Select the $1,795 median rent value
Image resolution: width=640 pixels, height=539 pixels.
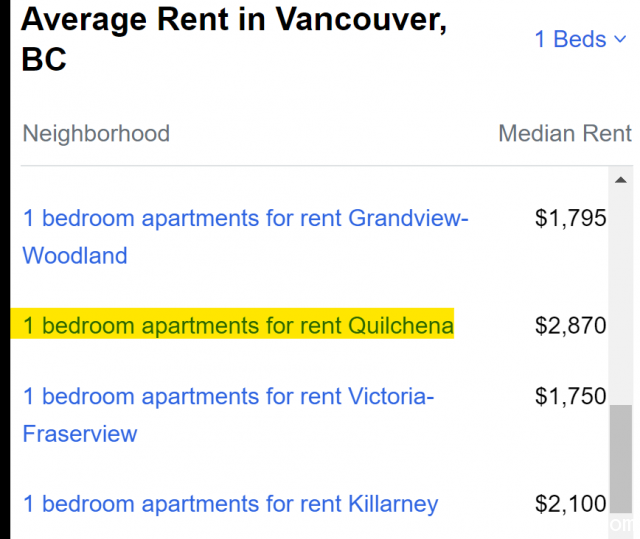coord(571,218)
